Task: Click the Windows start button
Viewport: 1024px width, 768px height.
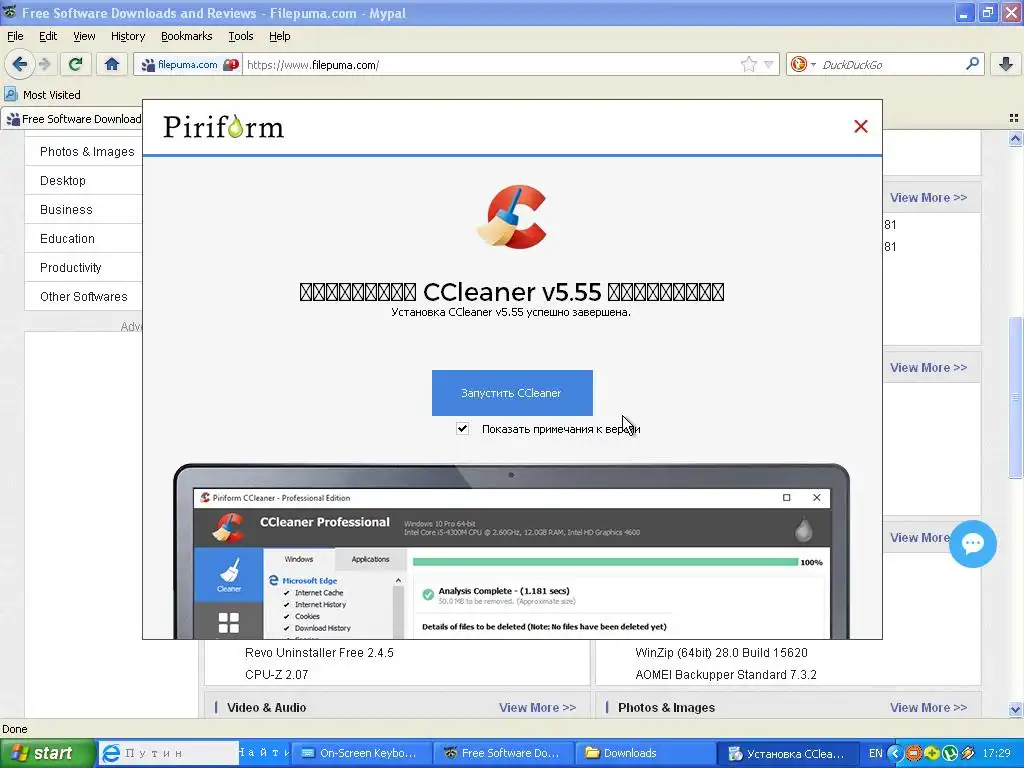Action: pos(47,754)
